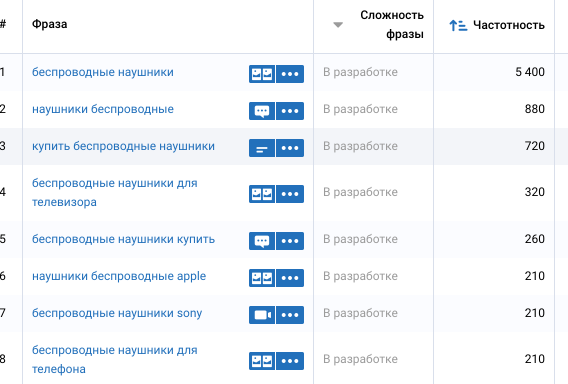Click 'В разработке' in the 880 row
The height and width of the screenshot is (384, 568).
click(x=360, y=109)
